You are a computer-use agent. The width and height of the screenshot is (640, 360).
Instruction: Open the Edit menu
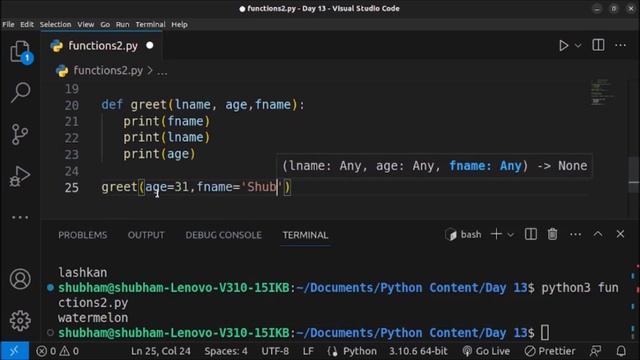[27, 24]
